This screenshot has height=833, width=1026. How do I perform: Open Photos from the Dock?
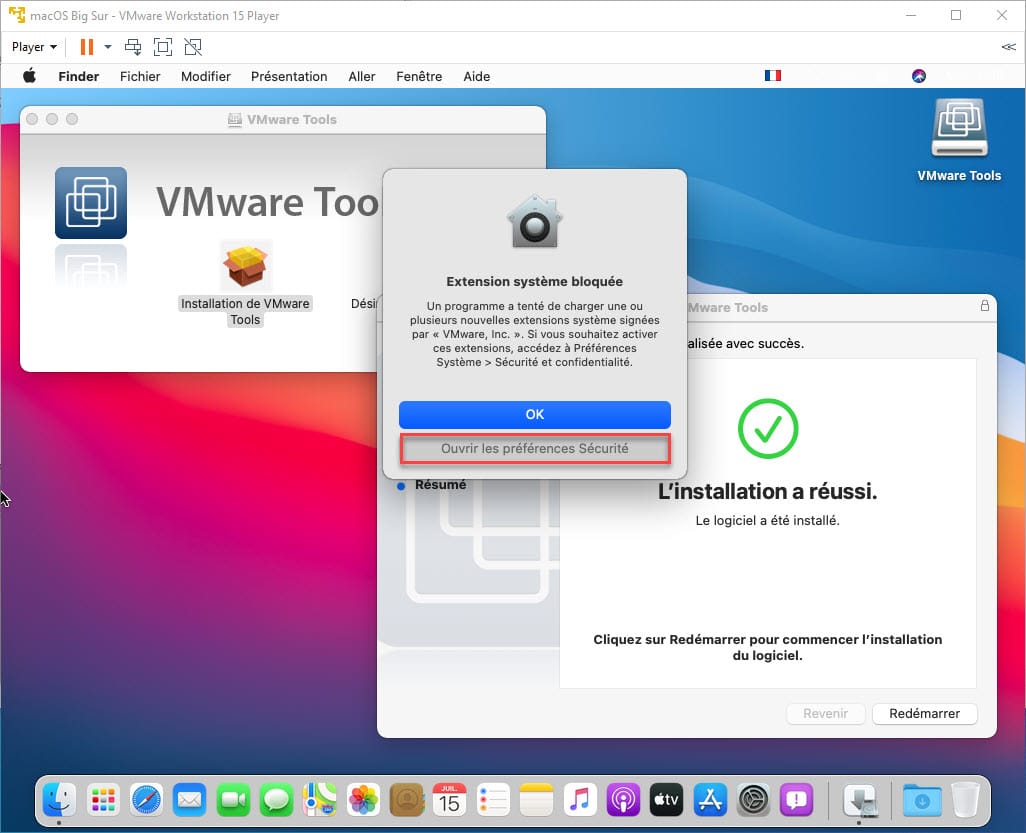(363, 800)
